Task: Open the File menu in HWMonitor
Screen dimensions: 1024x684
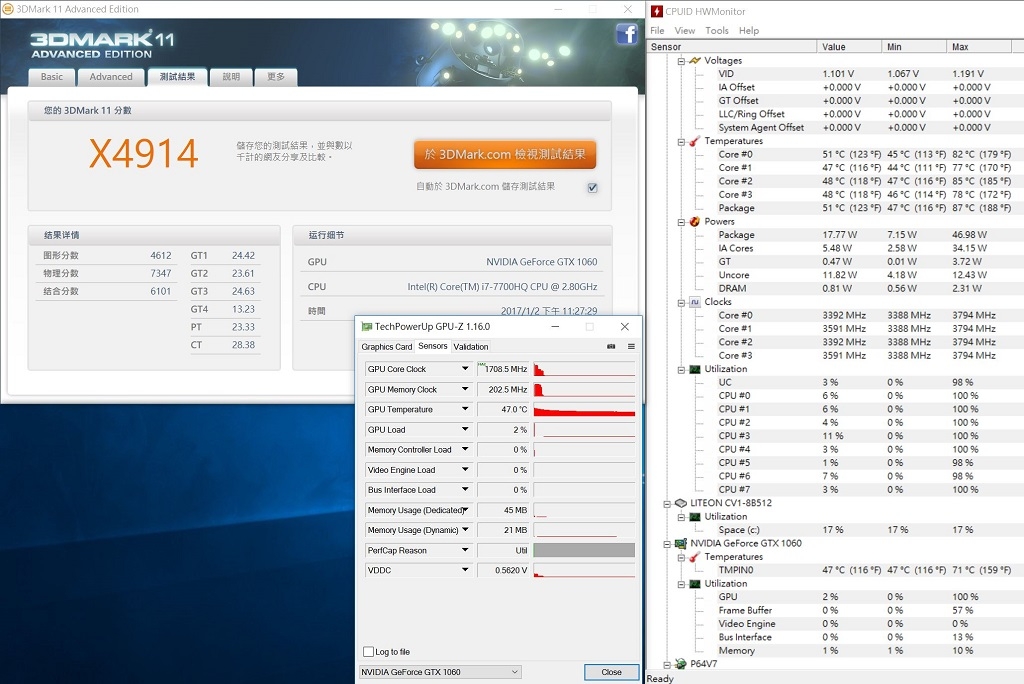Action: (657, 31)
